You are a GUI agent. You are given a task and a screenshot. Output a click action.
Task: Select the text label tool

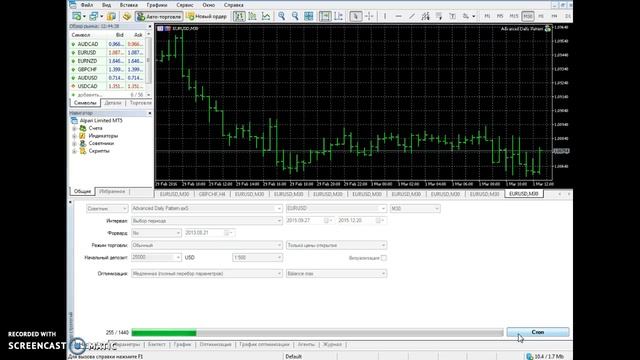tap(452, 16)
